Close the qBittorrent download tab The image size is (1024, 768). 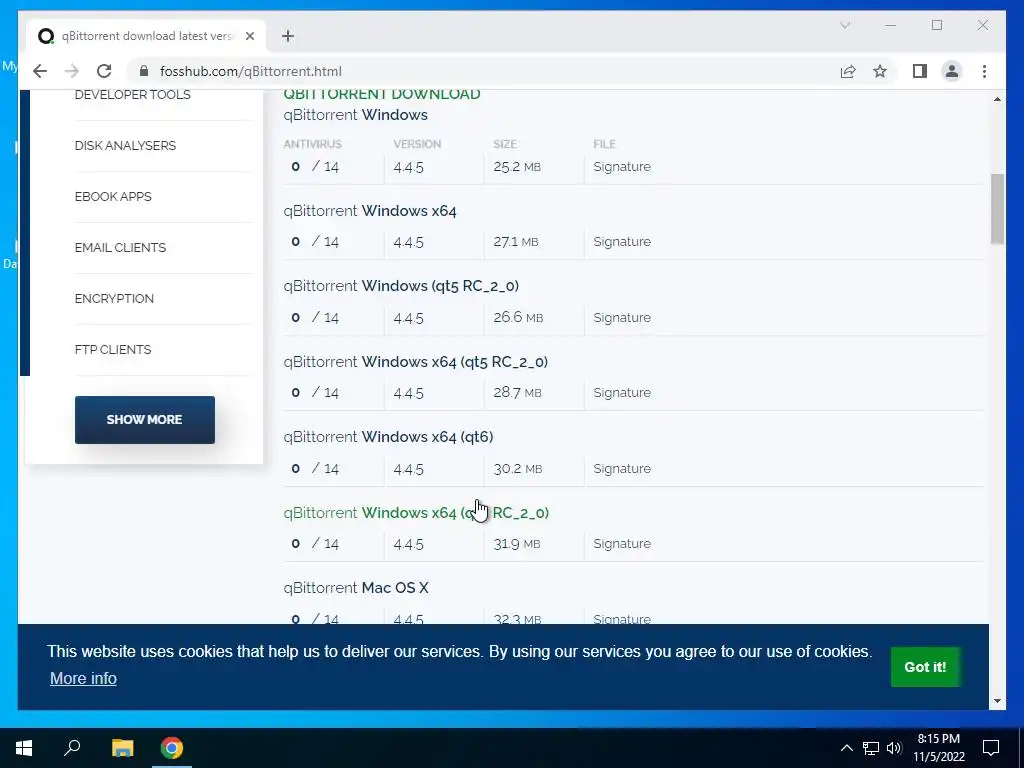(x=249, y=36)
